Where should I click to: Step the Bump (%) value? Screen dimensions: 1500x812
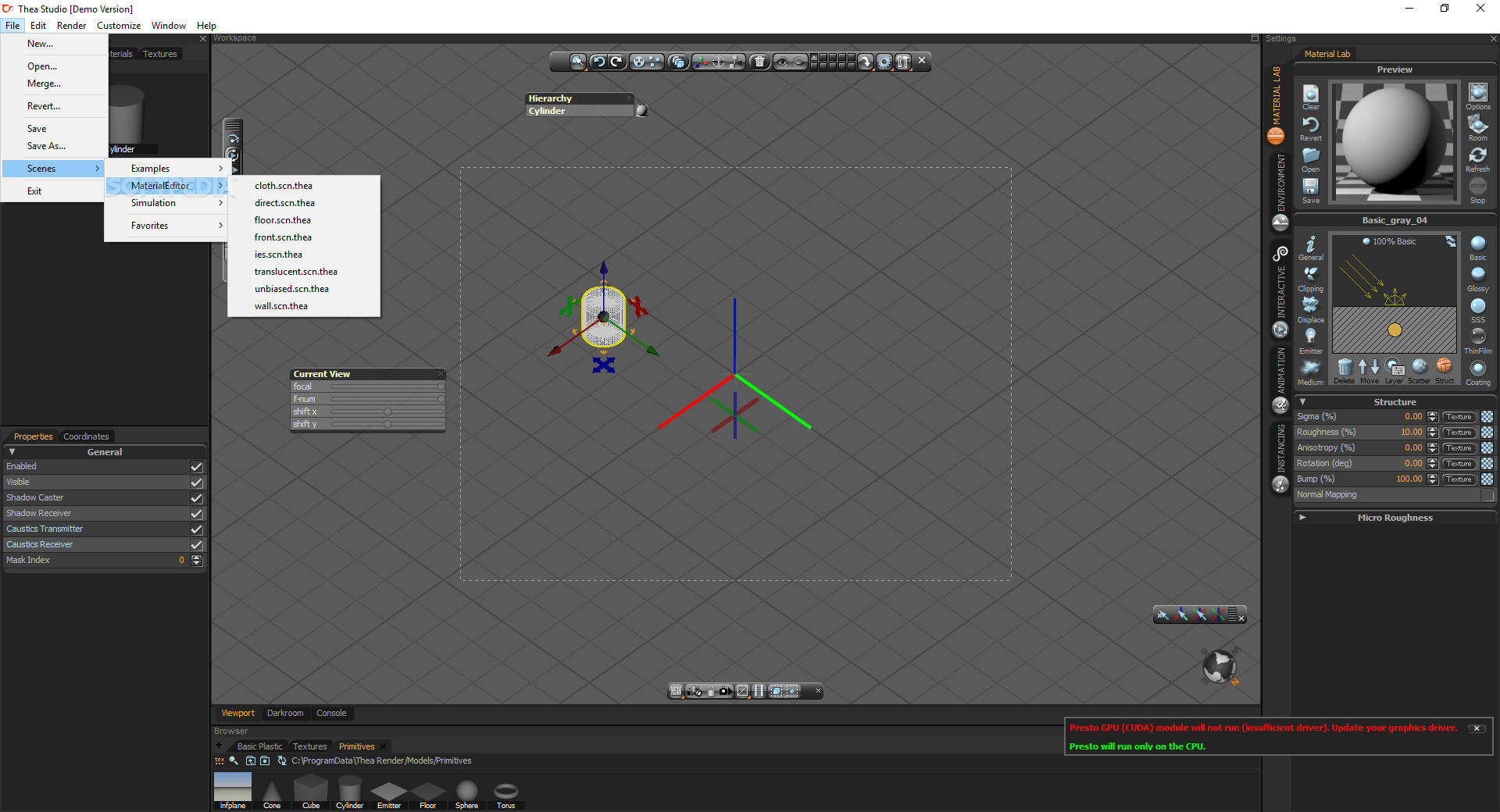coord(1432,479)
